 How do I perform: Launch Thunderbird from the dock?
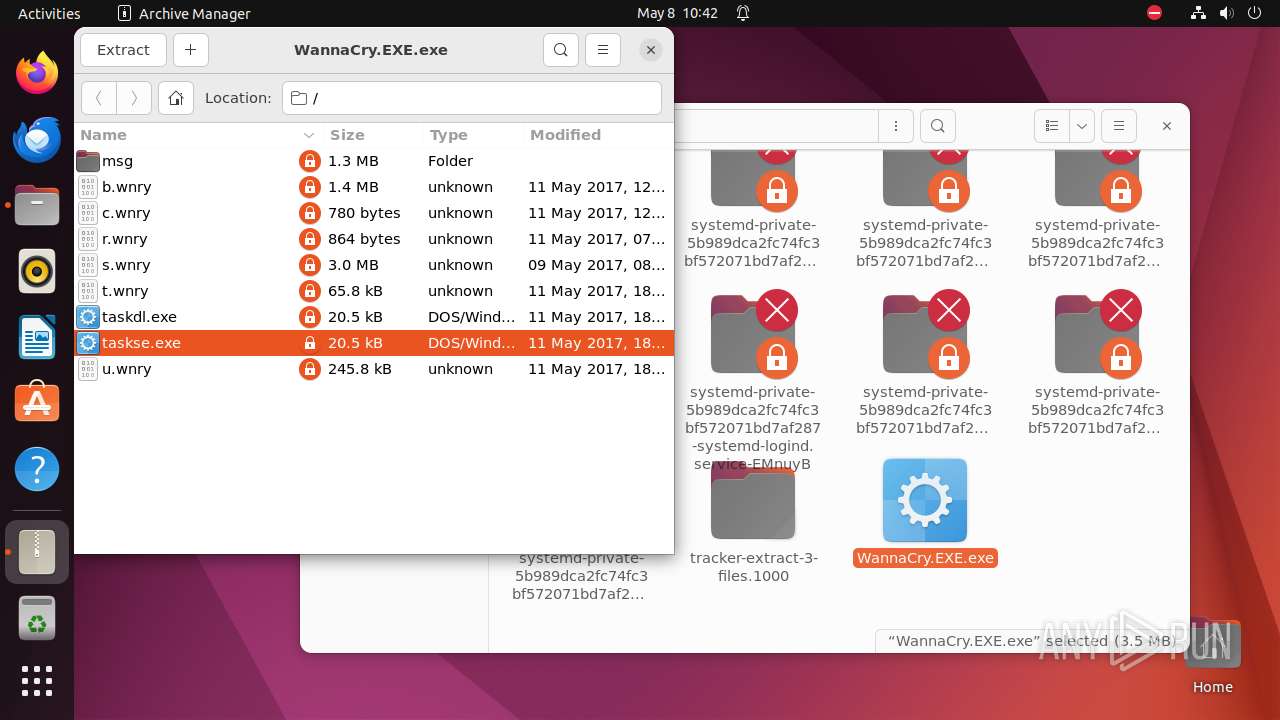[37, 139]
